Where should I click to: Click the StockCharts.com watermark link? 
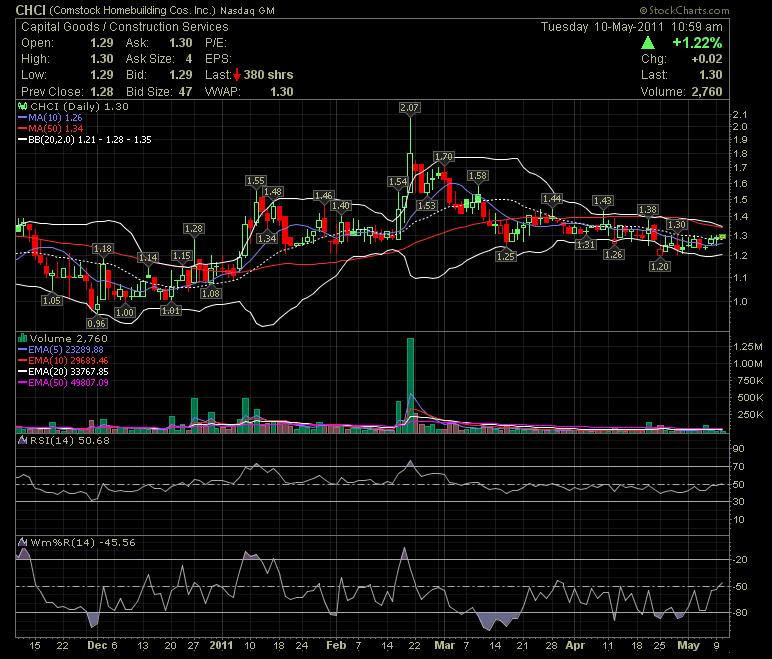coord(684,10)
